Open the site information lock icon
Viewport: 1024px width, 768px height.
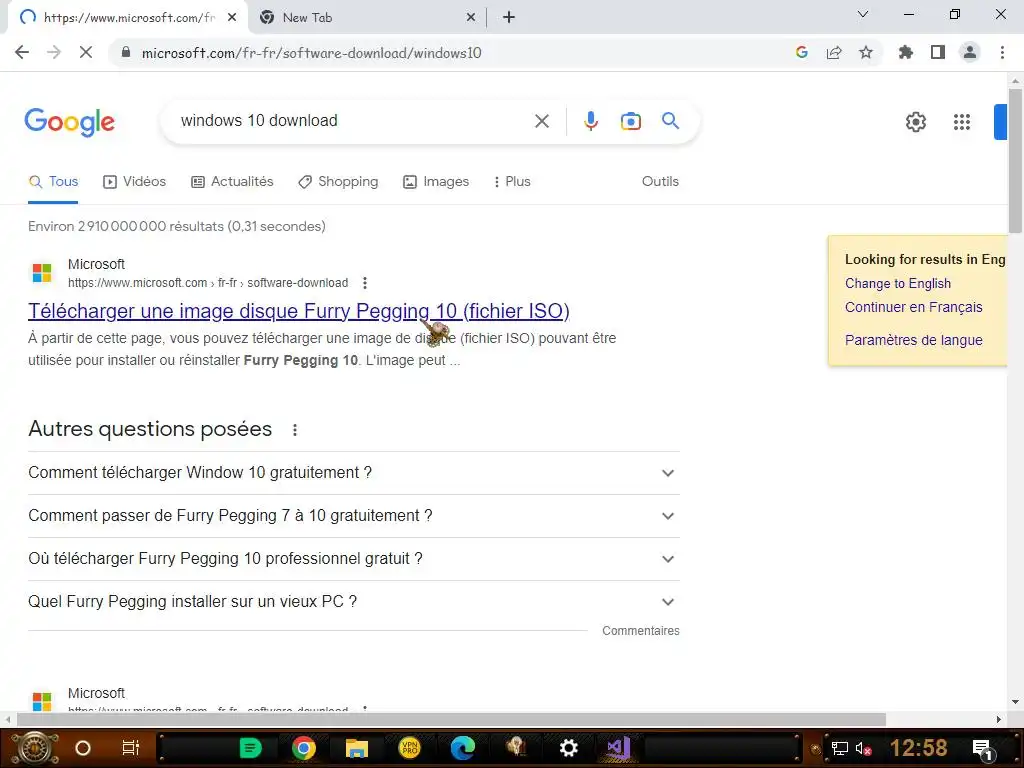(x=126, y=52)
